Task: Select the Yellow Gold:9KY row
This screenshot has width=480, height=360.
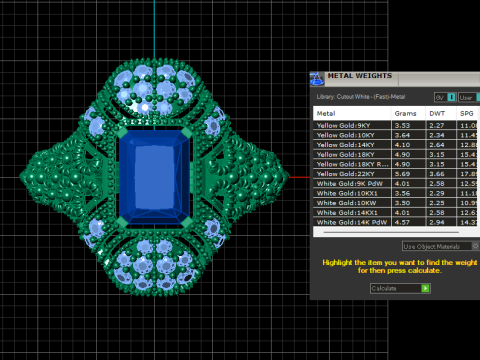Action: [396, 125]
